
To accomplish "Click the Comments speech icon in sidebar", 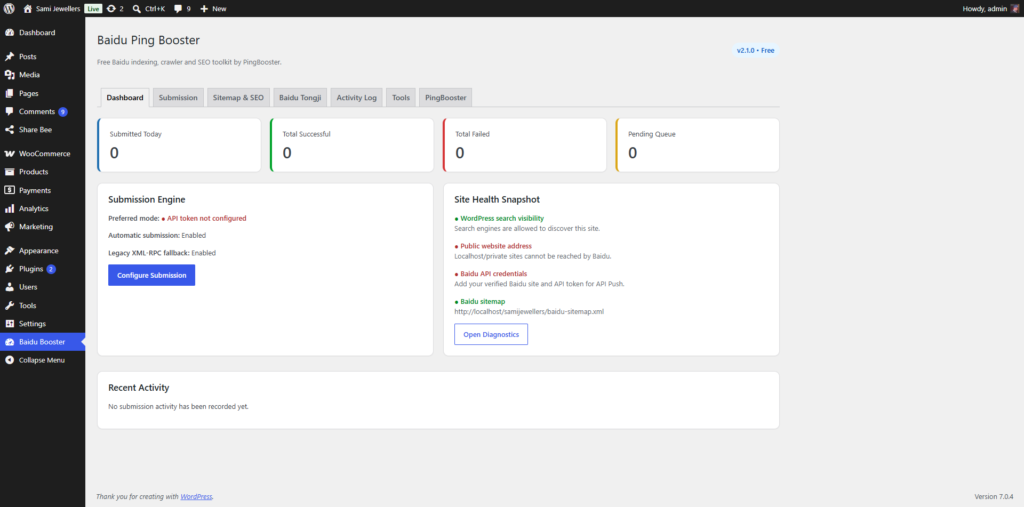I will tap(10, 112).
